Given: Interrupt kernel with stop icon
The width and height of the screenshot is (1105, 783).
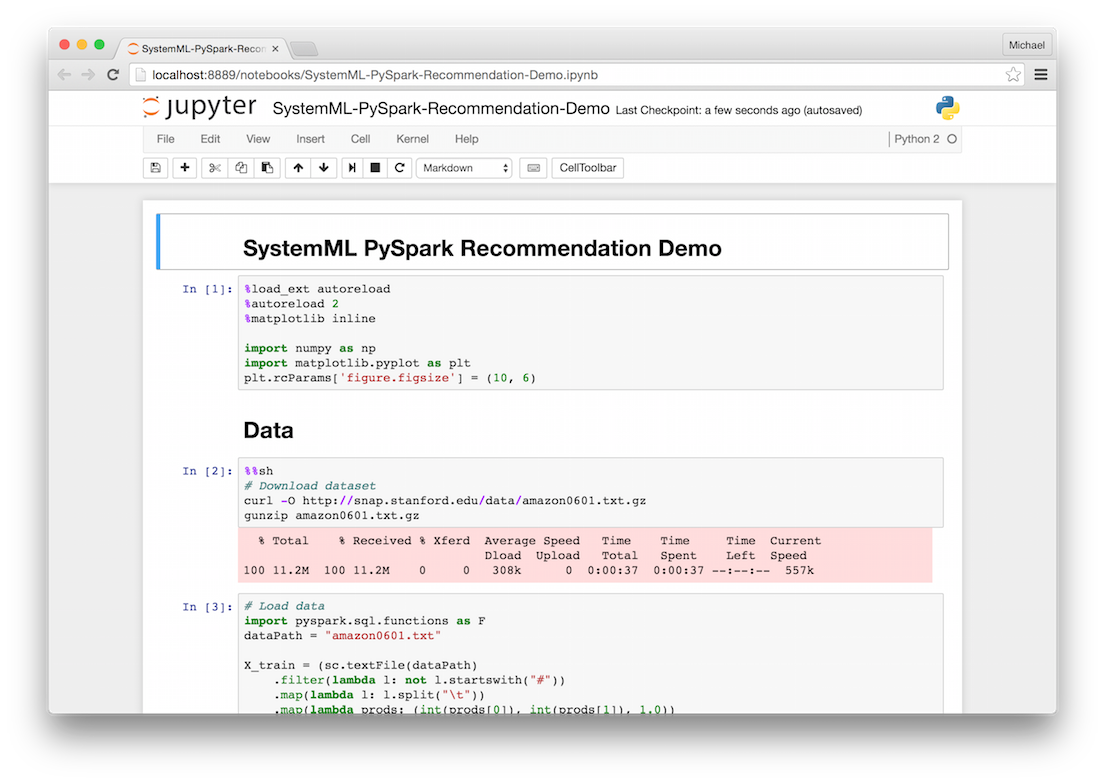Looking at the screenshot, I should [375, 168].
